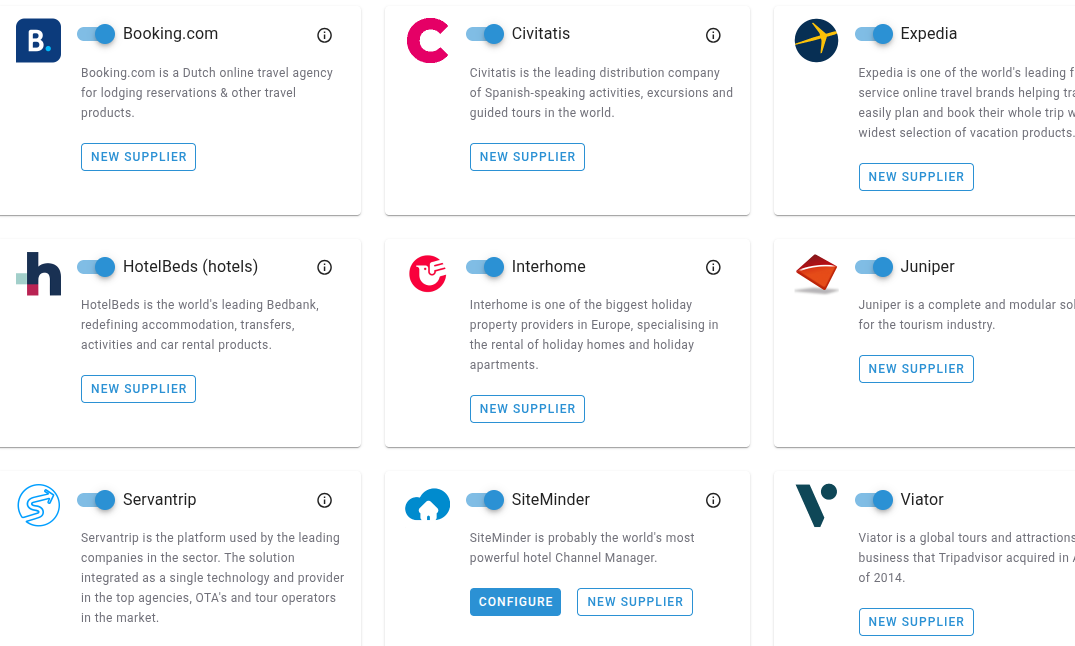This screenshot has width=1075, height=646.
Task: Switch off HotelBeds (hotels) toggle
Action: [x=96, y=267]
